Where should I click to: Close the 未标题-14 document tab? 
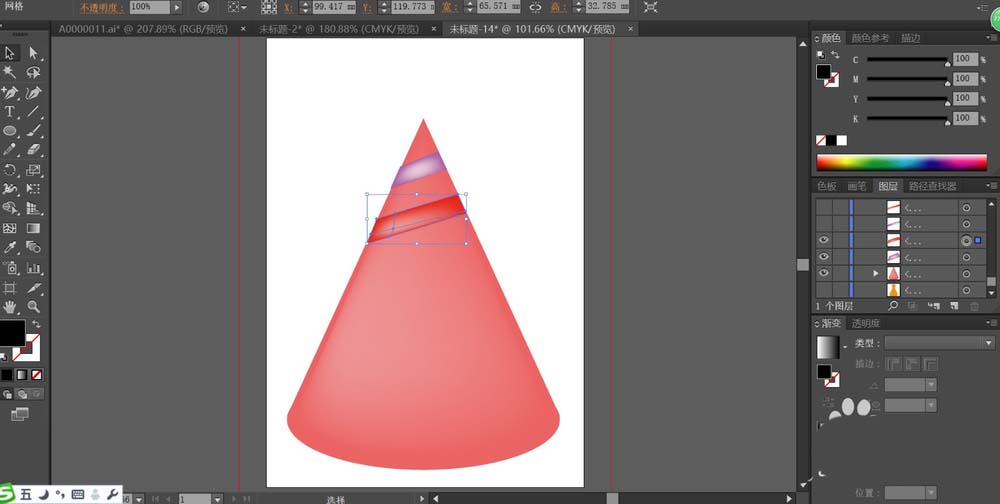pos(630,29)
